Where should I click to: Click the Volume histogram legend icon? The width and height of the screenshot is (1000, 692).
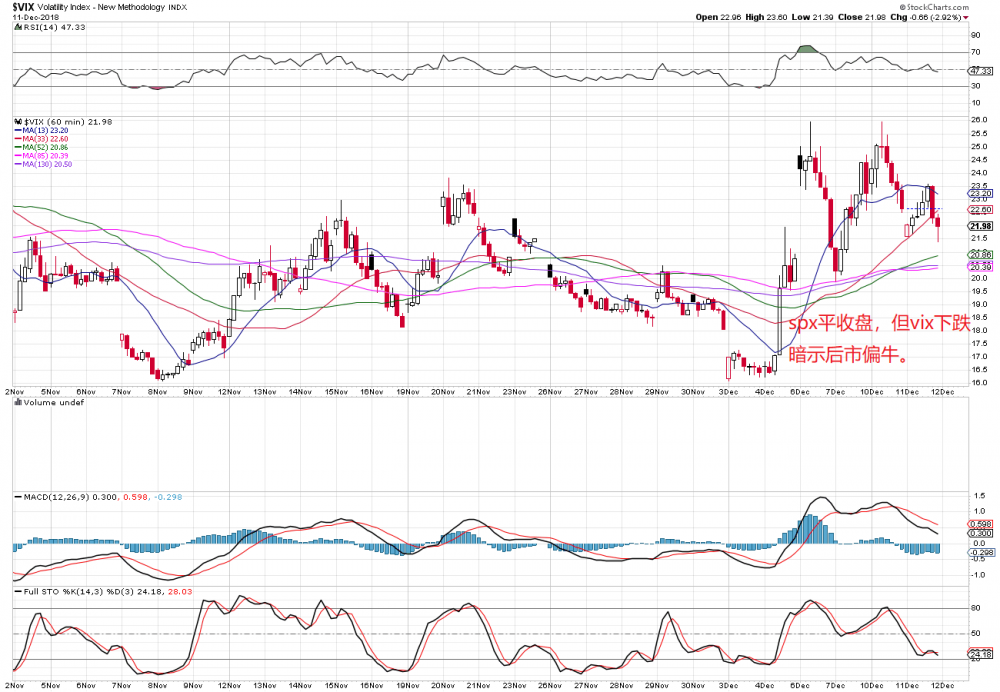[15, 402]
